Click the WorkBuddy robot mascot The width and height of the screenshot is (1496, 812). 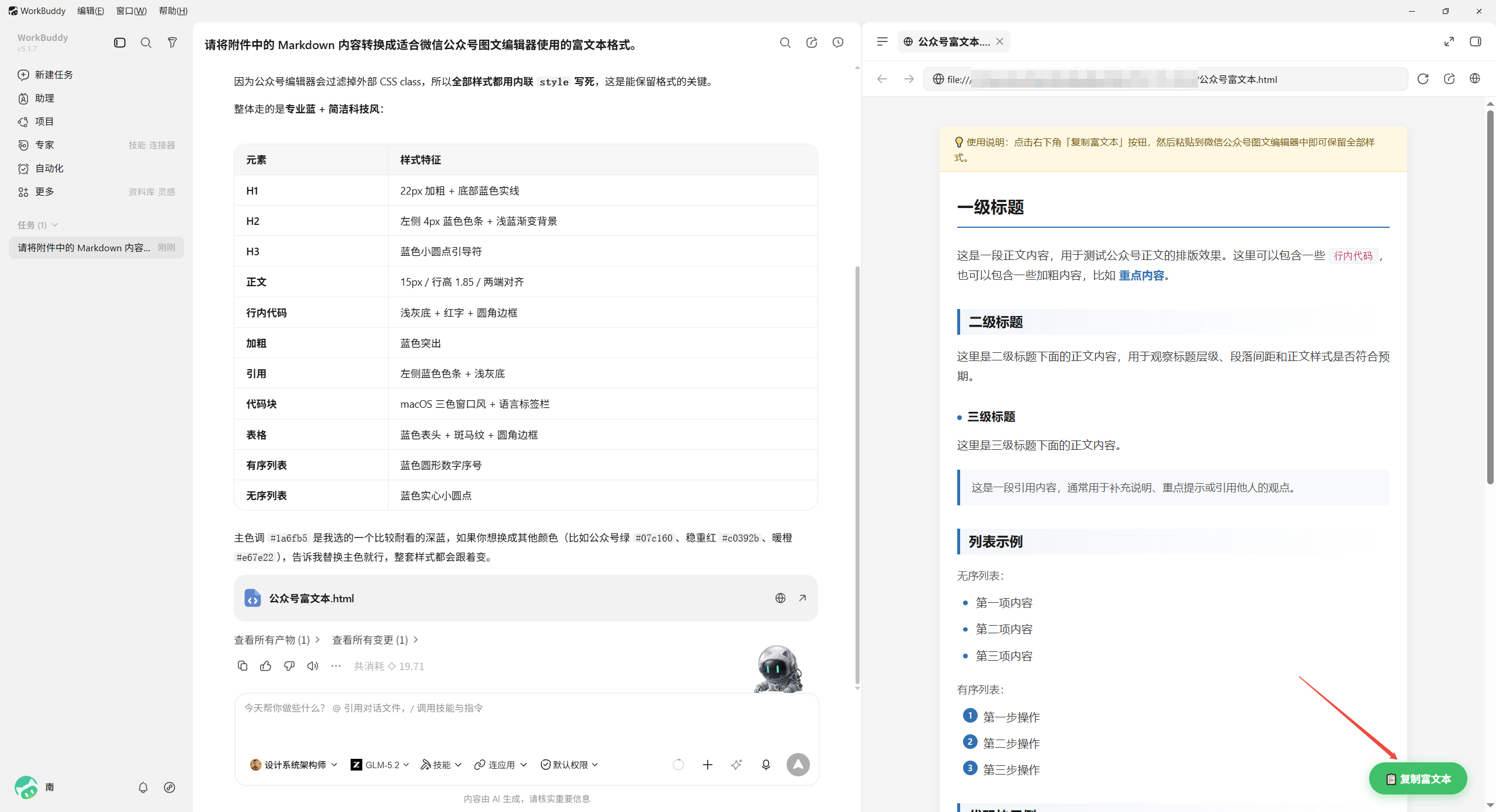click(x=778, y=669)
